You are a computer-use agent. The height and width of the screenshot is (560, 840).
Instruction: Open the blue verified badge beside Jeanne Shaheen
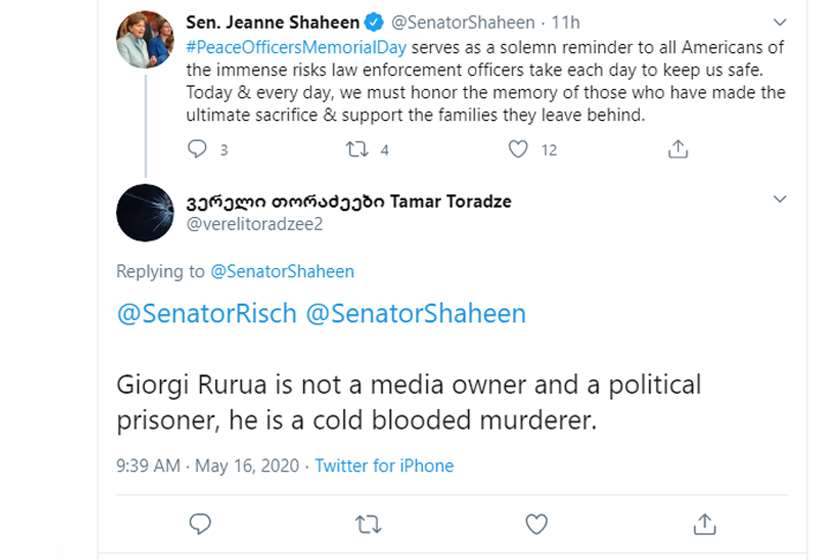374,23
